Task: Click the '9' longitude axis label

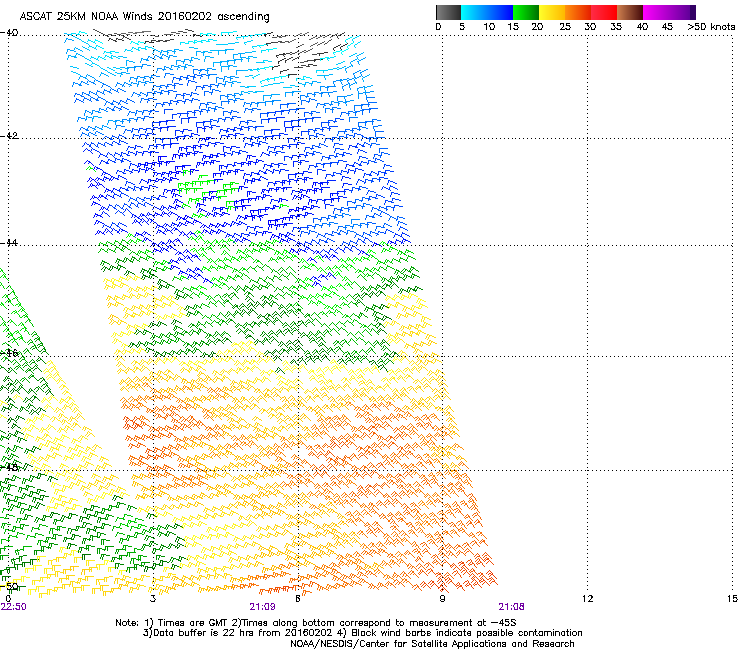Action: pyautogui.click(x=442, y=599)
